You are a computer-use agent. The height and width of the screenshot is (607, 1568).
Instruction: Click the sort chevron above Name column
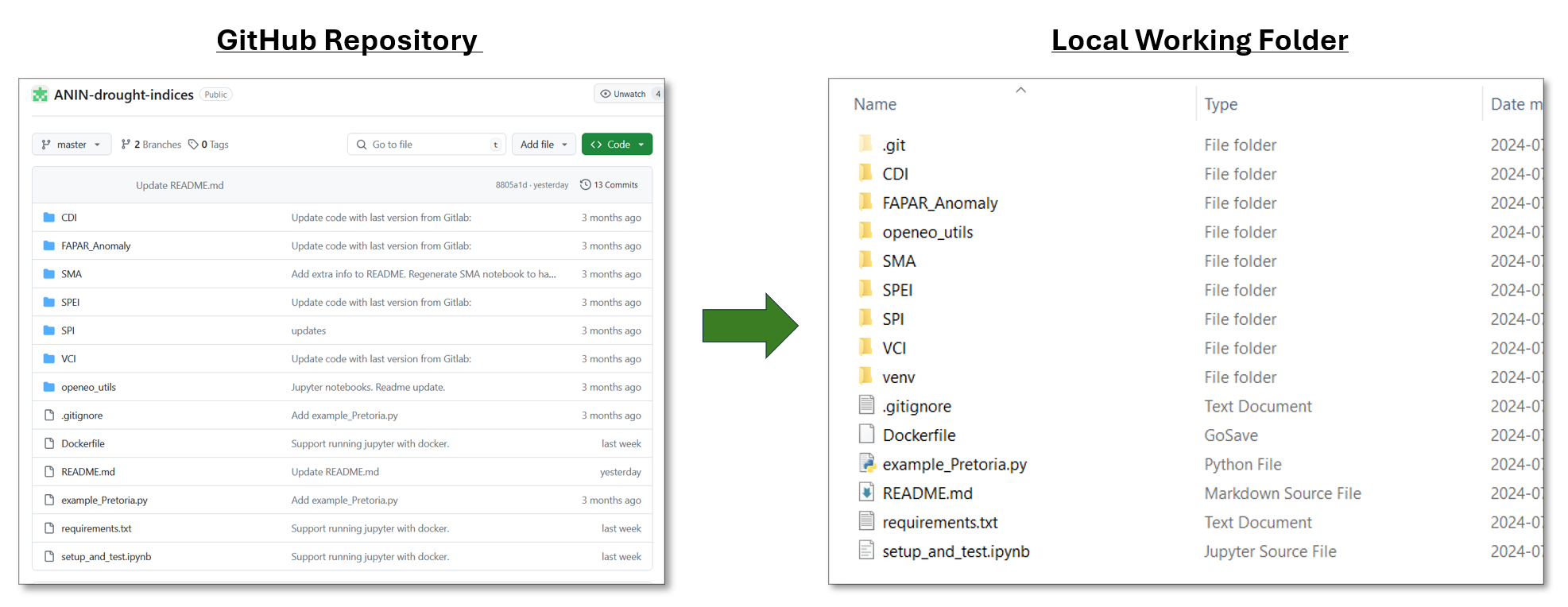coord(1021,90)
